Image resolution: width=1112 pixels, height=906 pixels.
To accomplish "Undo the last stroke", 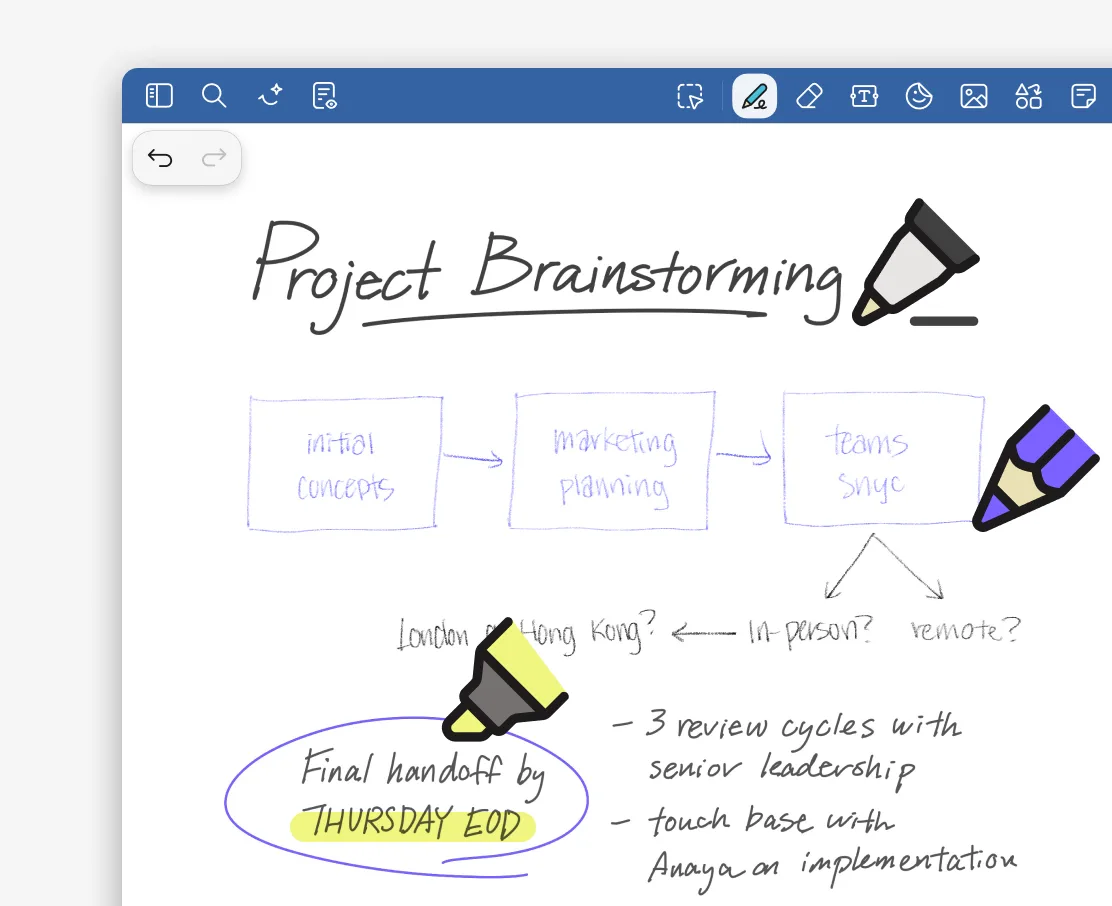I will (x=160, y=157).
